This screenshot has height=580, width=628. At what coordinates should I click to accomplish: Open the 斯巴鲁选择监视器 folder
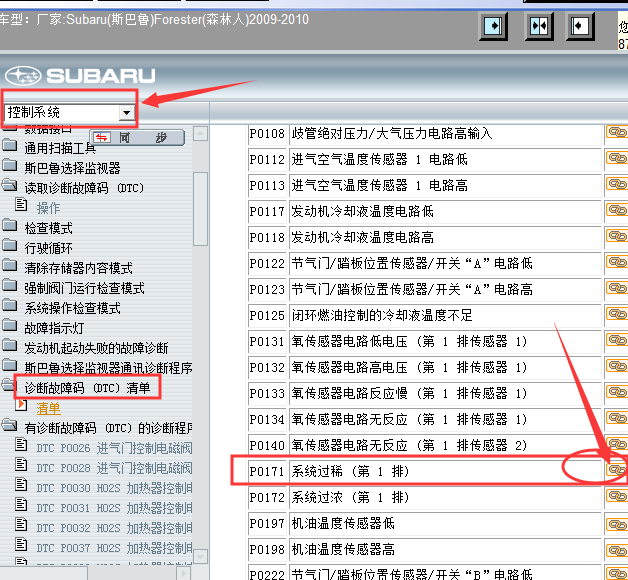[x=72, y=168]
